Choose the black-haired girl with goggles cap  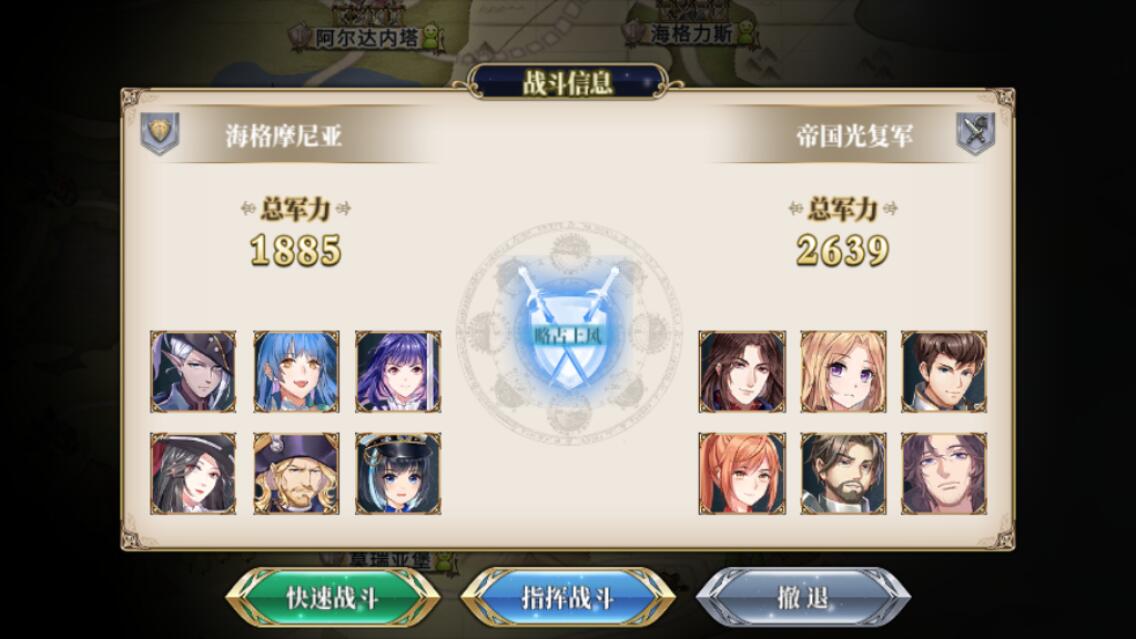click(x=398, y=474)
